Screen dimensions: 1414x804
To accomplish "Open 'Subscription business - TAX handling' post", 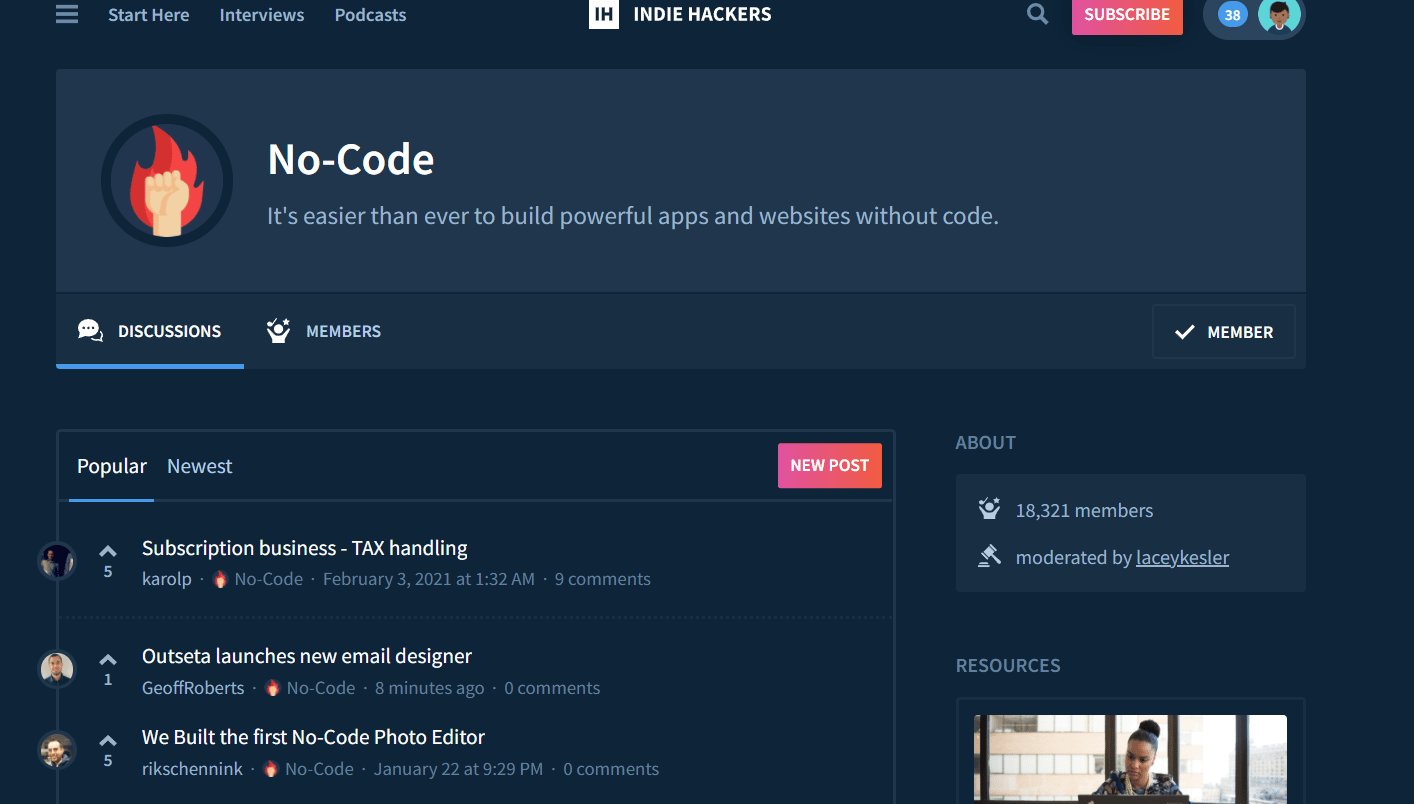I will click(x=305, y=548).
